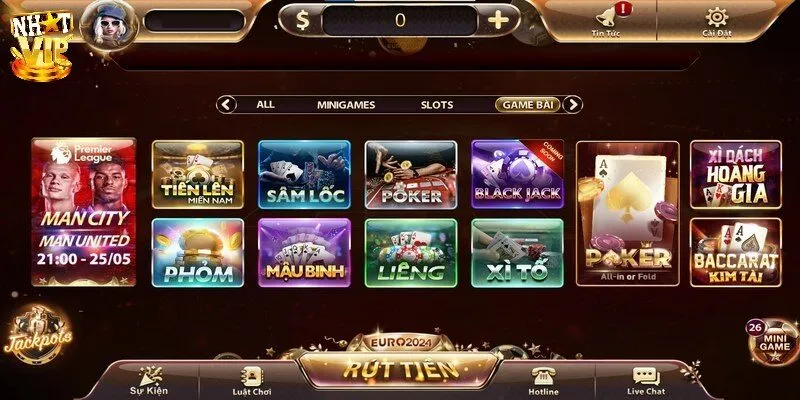Launch the Tiến Lên Miền Nam game

198,174
